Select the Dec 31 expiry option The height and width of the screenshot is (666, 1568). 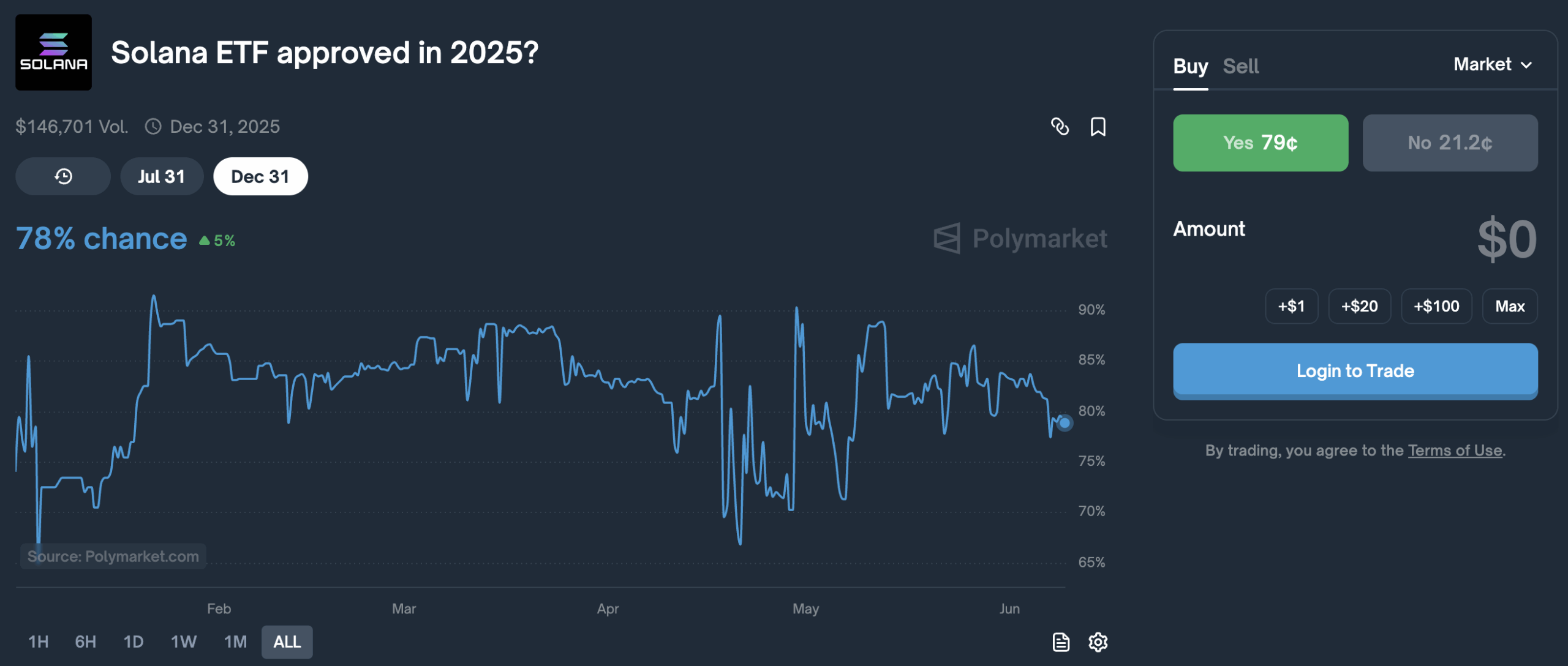point(260,176)
